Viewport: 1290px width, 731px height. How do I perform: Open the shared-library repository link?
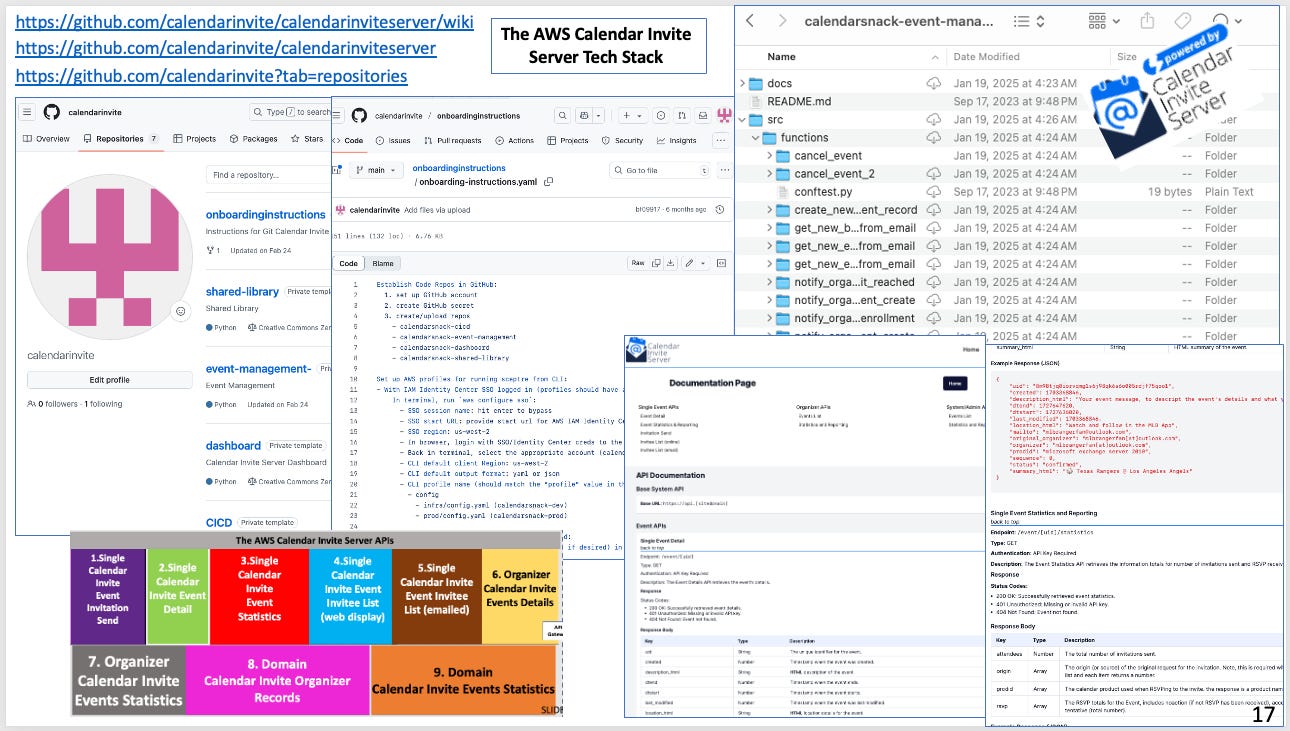242,291
